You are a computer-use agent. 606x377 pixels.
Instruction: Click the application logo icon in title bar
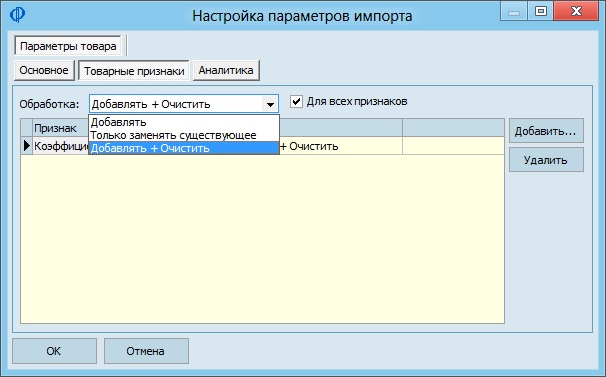click(17, 15)
